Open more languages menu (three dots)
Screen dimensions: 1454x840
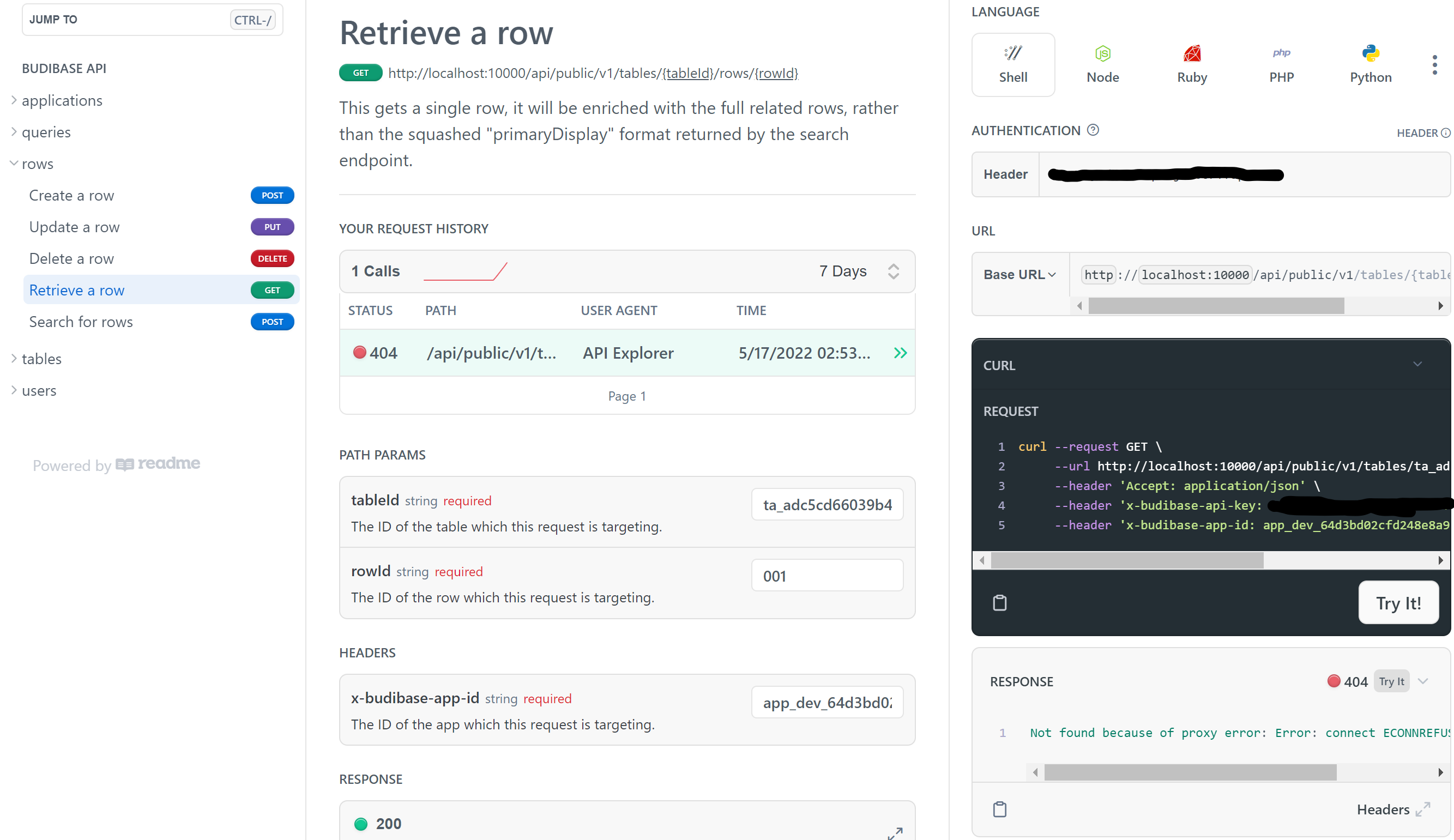point(1434,65)
